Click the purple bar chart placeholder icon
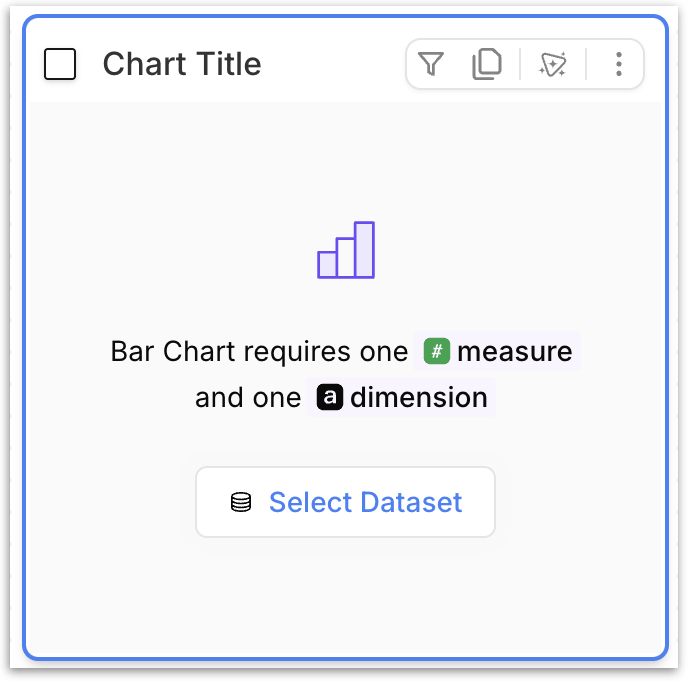This screenshot has width=688, height=682. click(x=346, y=250)
